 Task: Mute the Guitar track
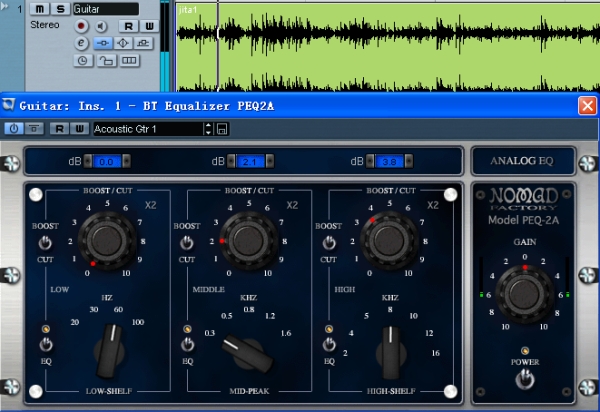pos(39,9)
